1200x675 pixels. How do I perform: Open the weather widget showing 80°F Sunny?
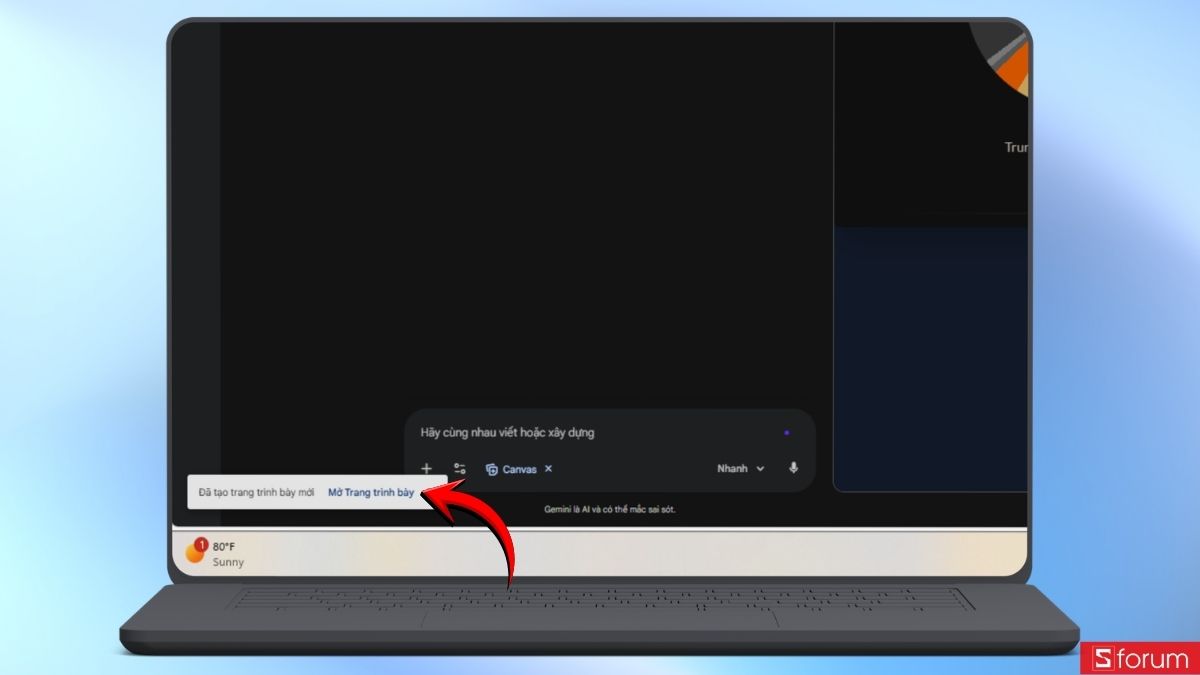point(215,553)
